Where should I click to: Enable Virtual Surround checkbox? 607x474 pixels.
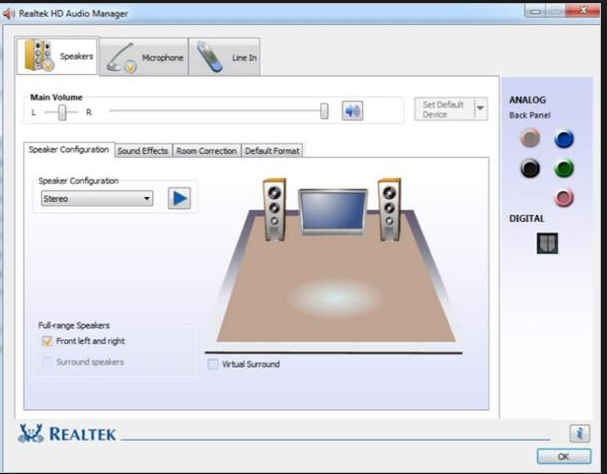[x=213, y=364]
